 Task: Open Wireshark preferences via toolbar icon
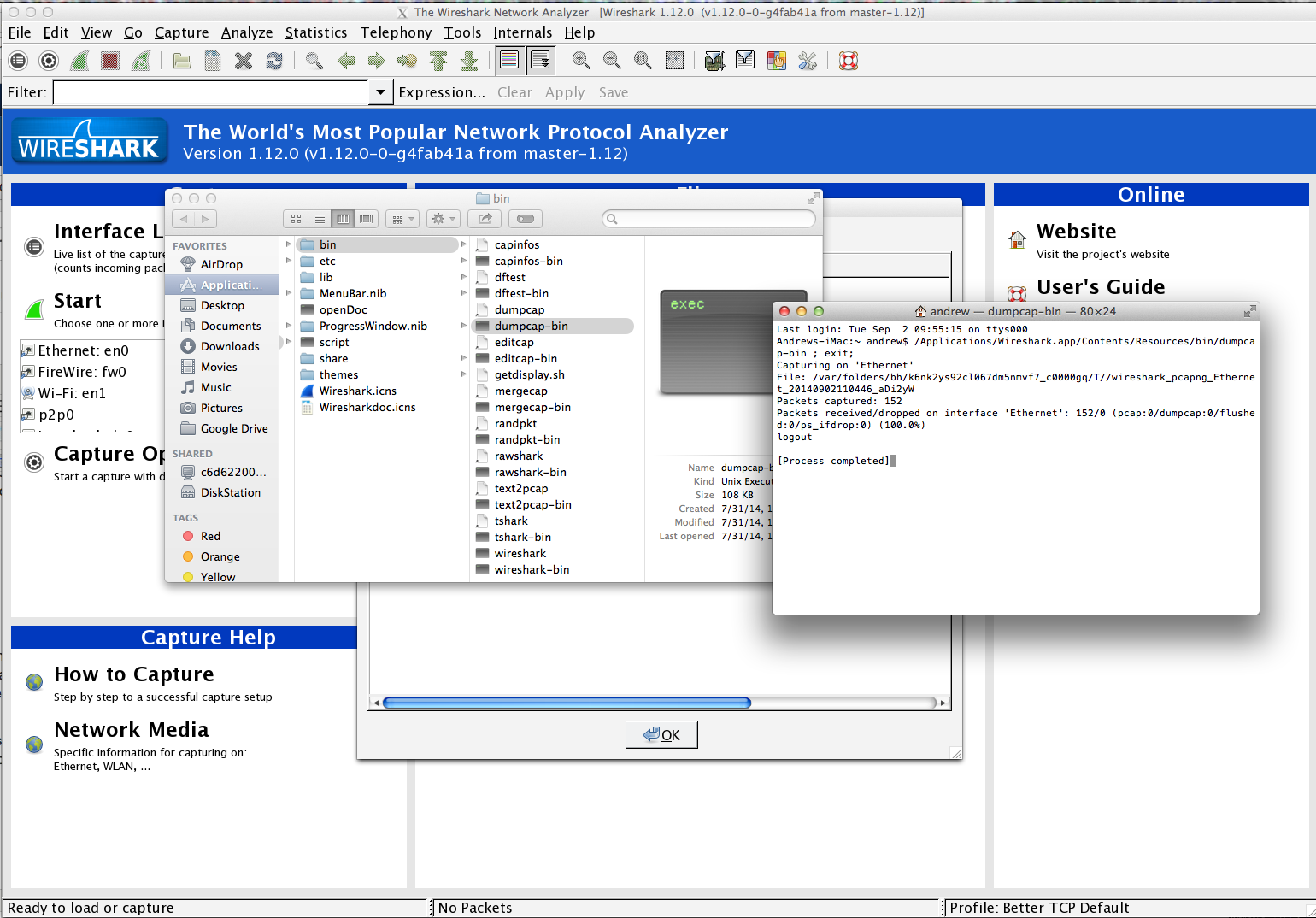807,60
